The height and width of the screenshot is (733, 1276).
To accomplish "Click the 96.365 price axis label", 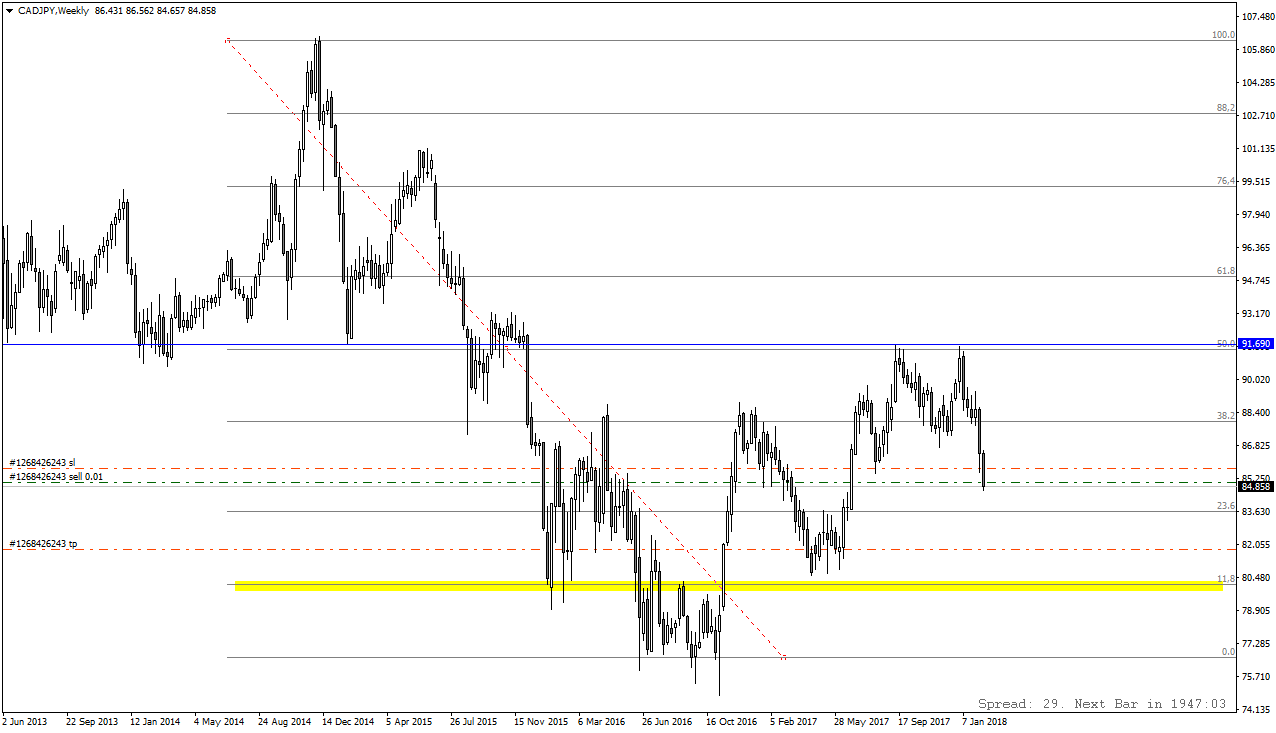I will [x=1255, y=248].
